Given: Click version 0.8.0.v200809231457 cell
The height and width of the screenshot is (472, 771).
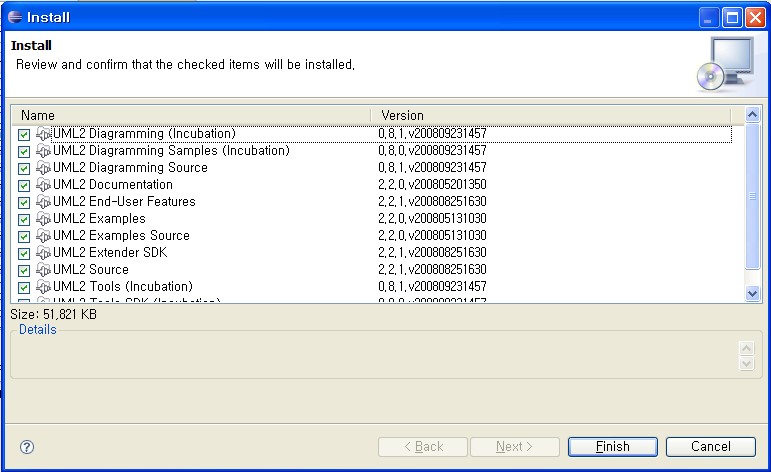Looking at the screenshot, I should point(432,150).
